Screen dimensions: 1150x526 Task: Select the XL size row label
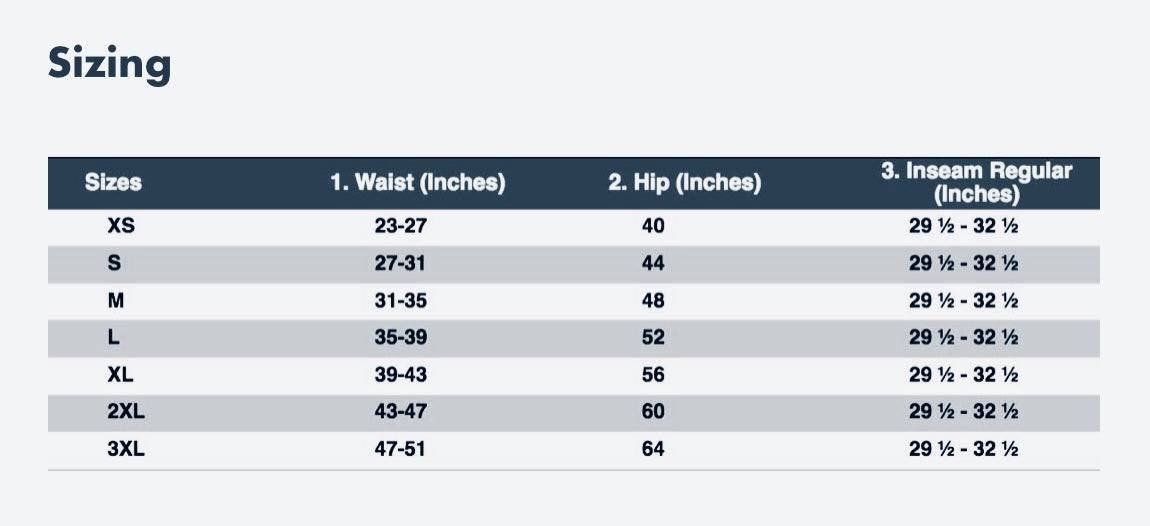click(x=120, y=375)
